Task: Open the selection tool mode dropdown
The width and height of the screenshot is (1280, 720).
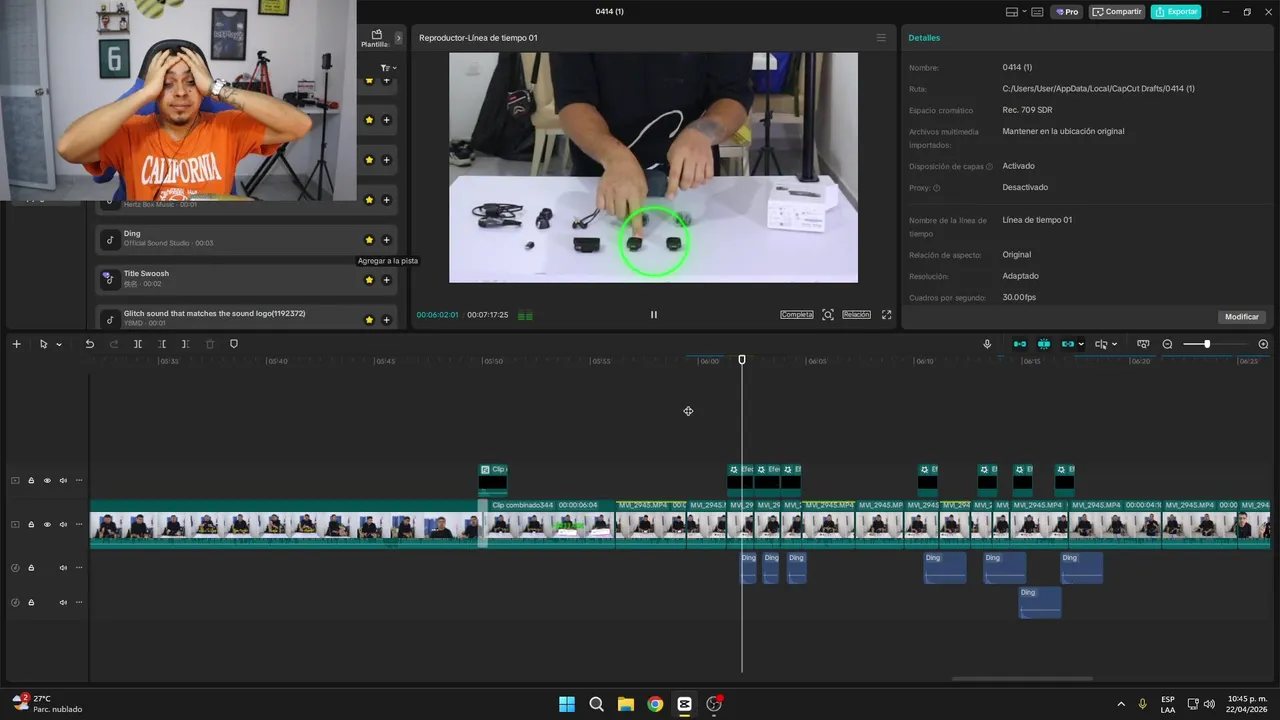Action: coord(59,344)
